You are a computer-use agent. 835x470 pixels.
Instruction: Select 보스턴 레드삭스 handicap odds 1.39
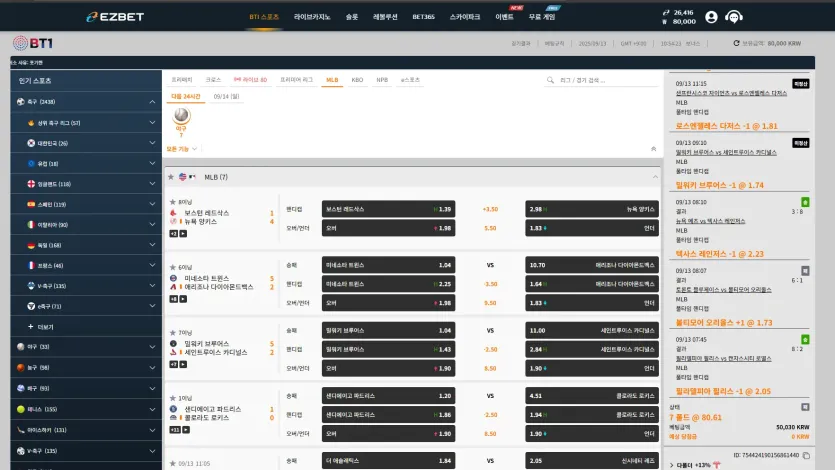388,209
